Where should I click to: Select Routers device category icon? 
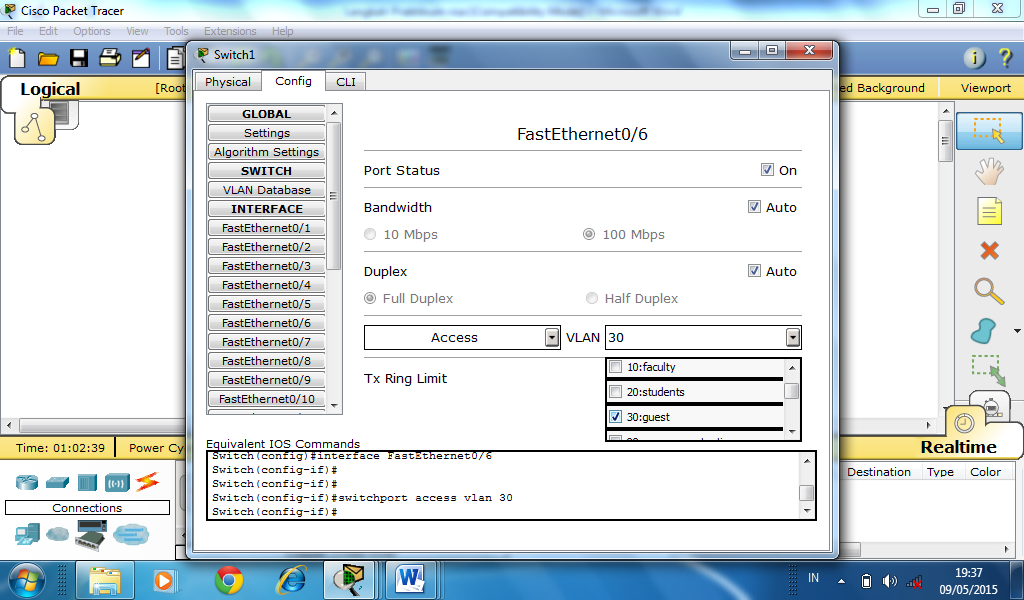pyautogui.click(x=27, y=482)
